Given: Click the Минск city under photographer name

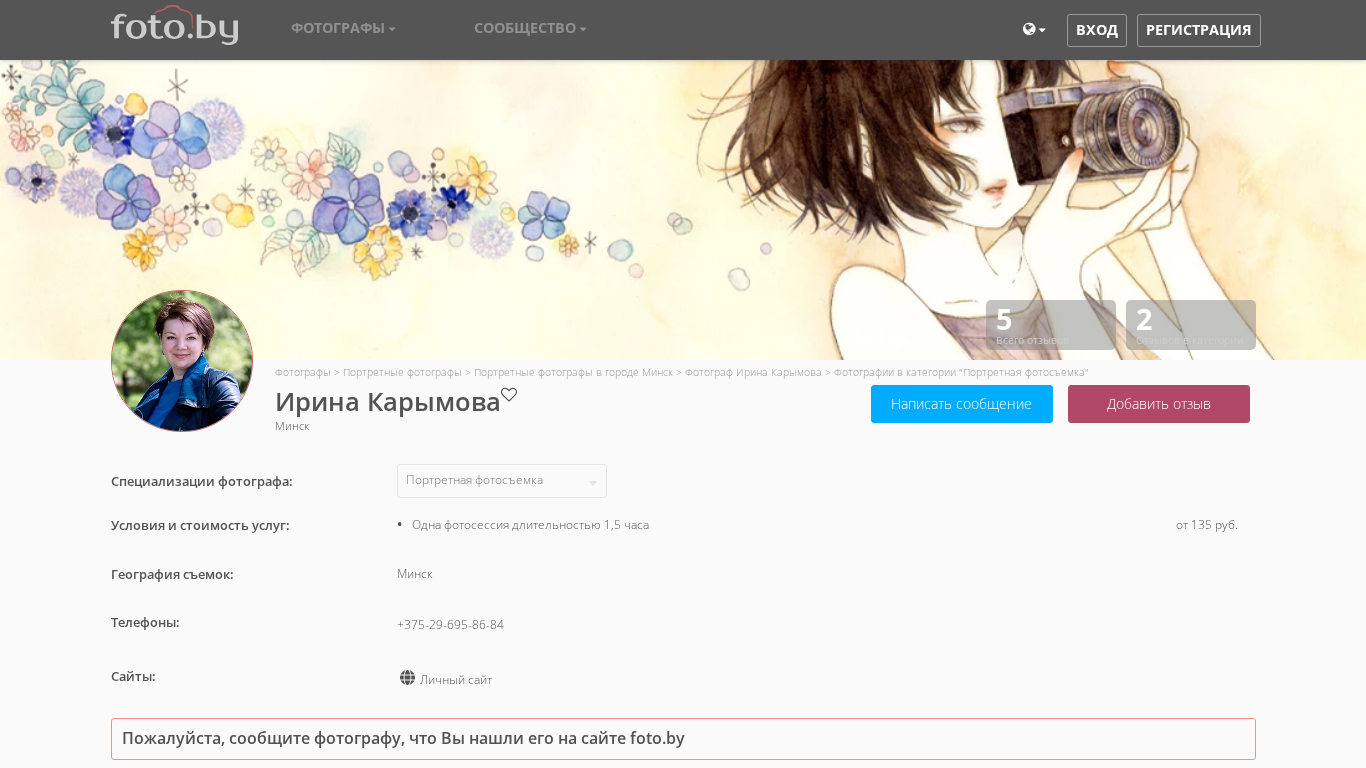Looking at the screenshot, I should 292,426.
